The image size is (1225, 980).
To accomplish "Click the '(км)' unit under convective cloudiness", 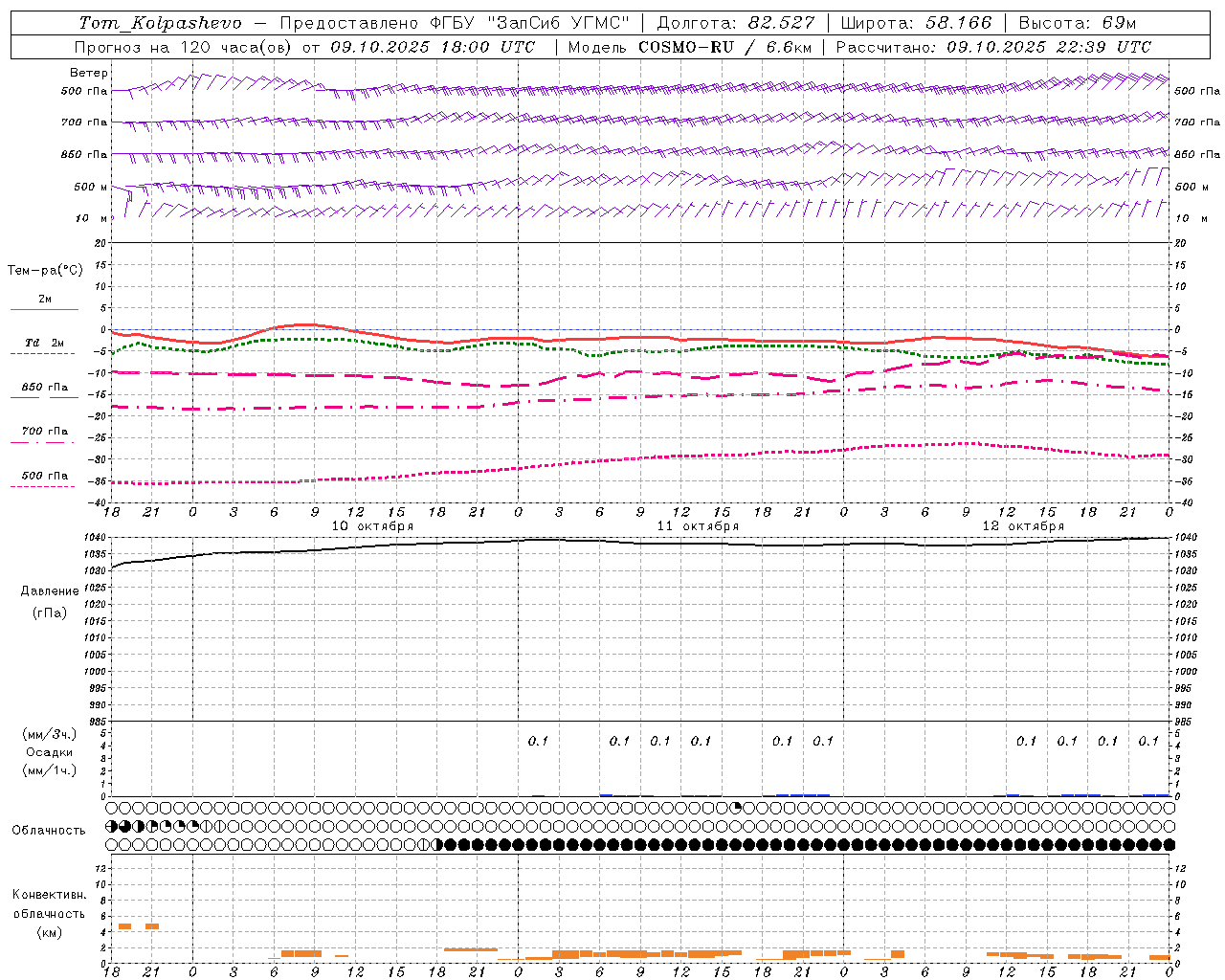I will pyautogui.click(x=50, y=932).
